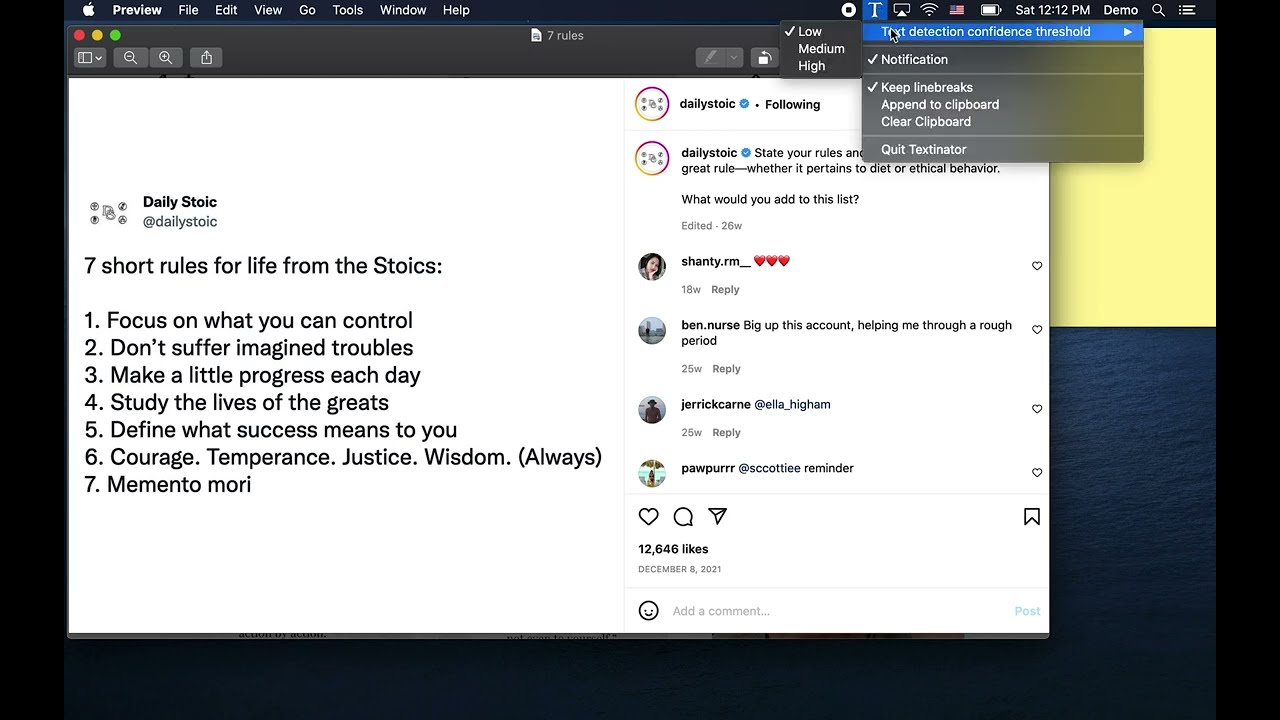Click the rotate icon in Preview toolbar

pos(764,57)
